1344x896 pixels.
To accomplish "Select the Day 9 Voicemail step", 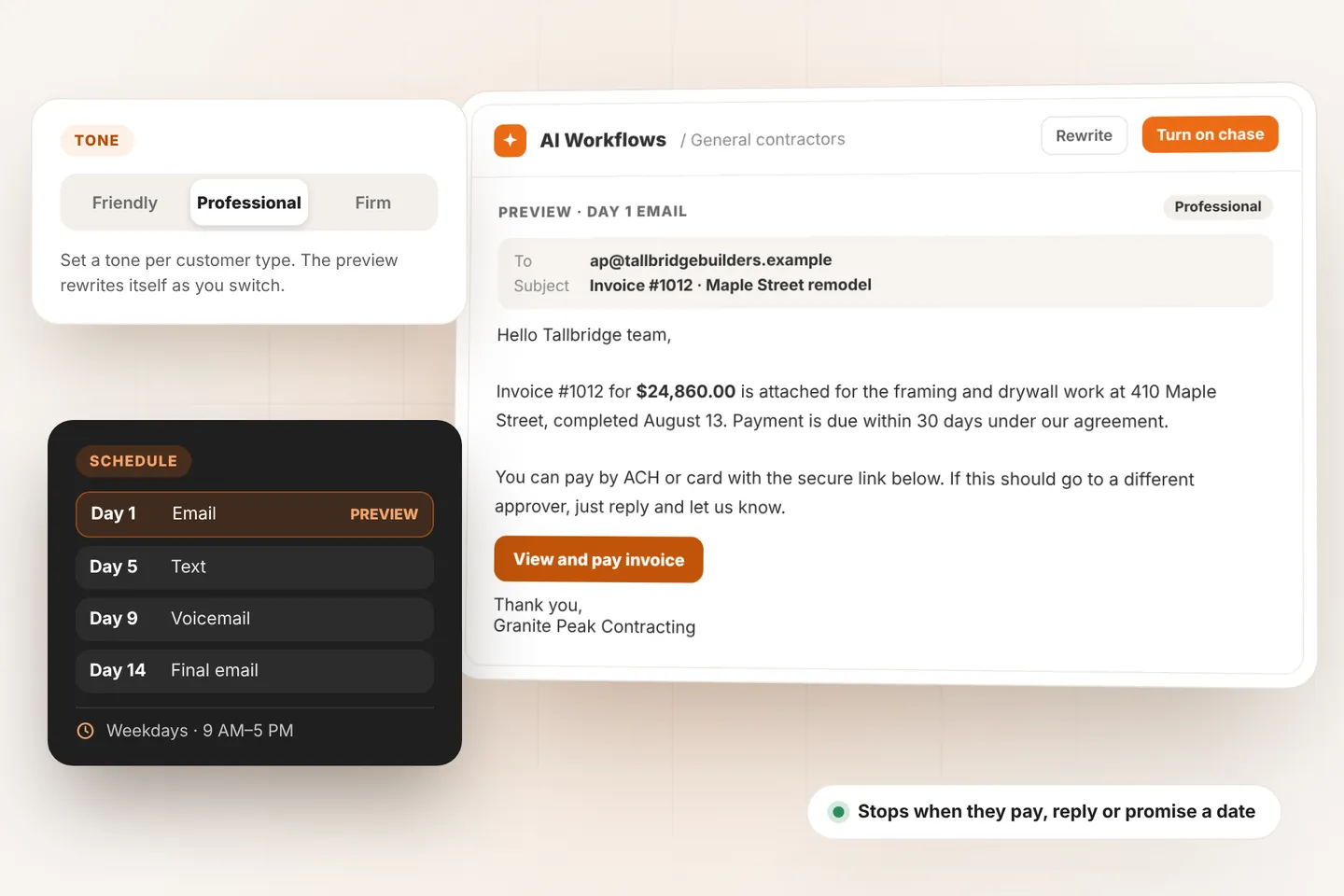I will tap(255, 619).
